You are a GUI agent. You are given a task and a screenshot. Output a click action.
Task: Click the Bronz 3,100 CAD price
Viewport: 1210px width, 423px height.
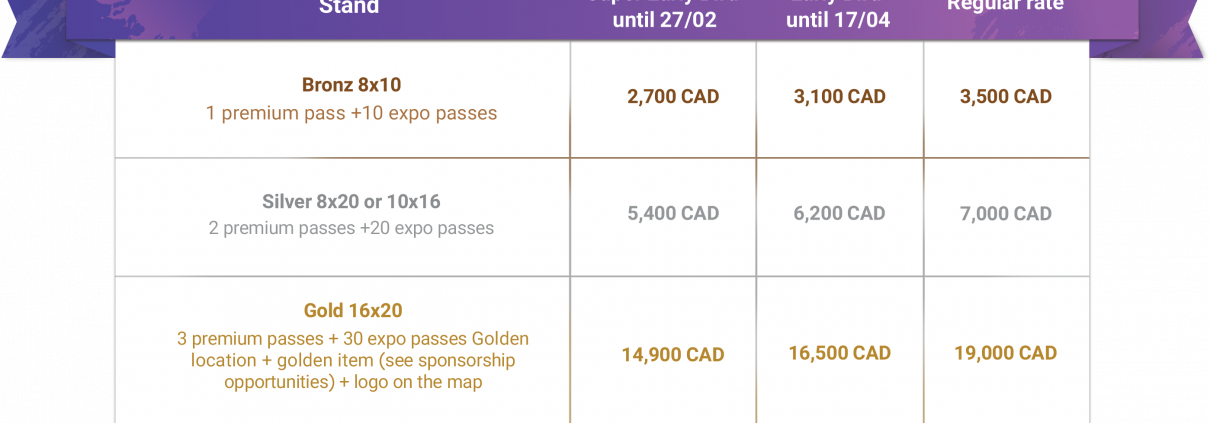coord(840,97)
